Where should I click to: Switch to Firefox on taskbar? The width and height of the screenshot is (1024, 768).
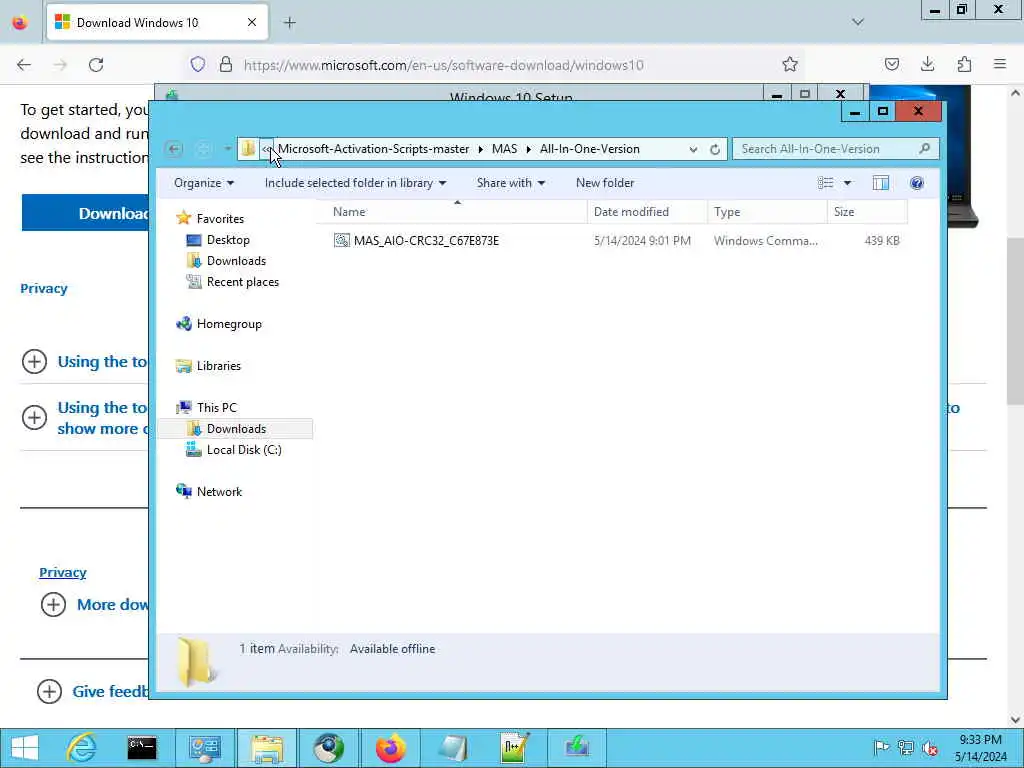[390, 748]
